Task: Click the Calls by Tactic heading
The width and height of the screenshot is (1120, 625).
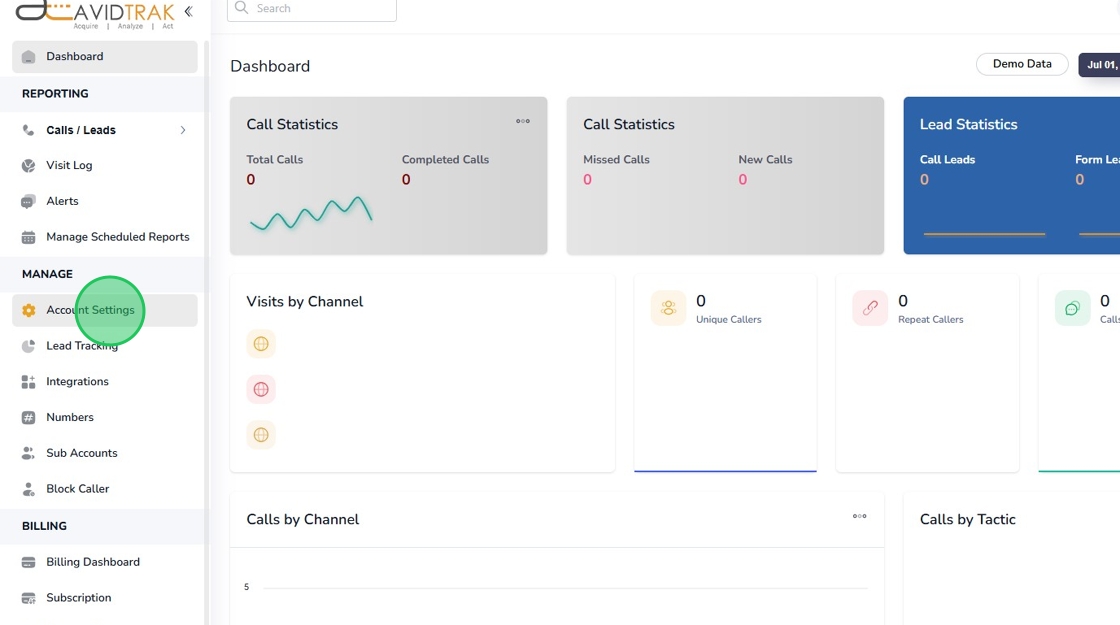Action: 967,519
